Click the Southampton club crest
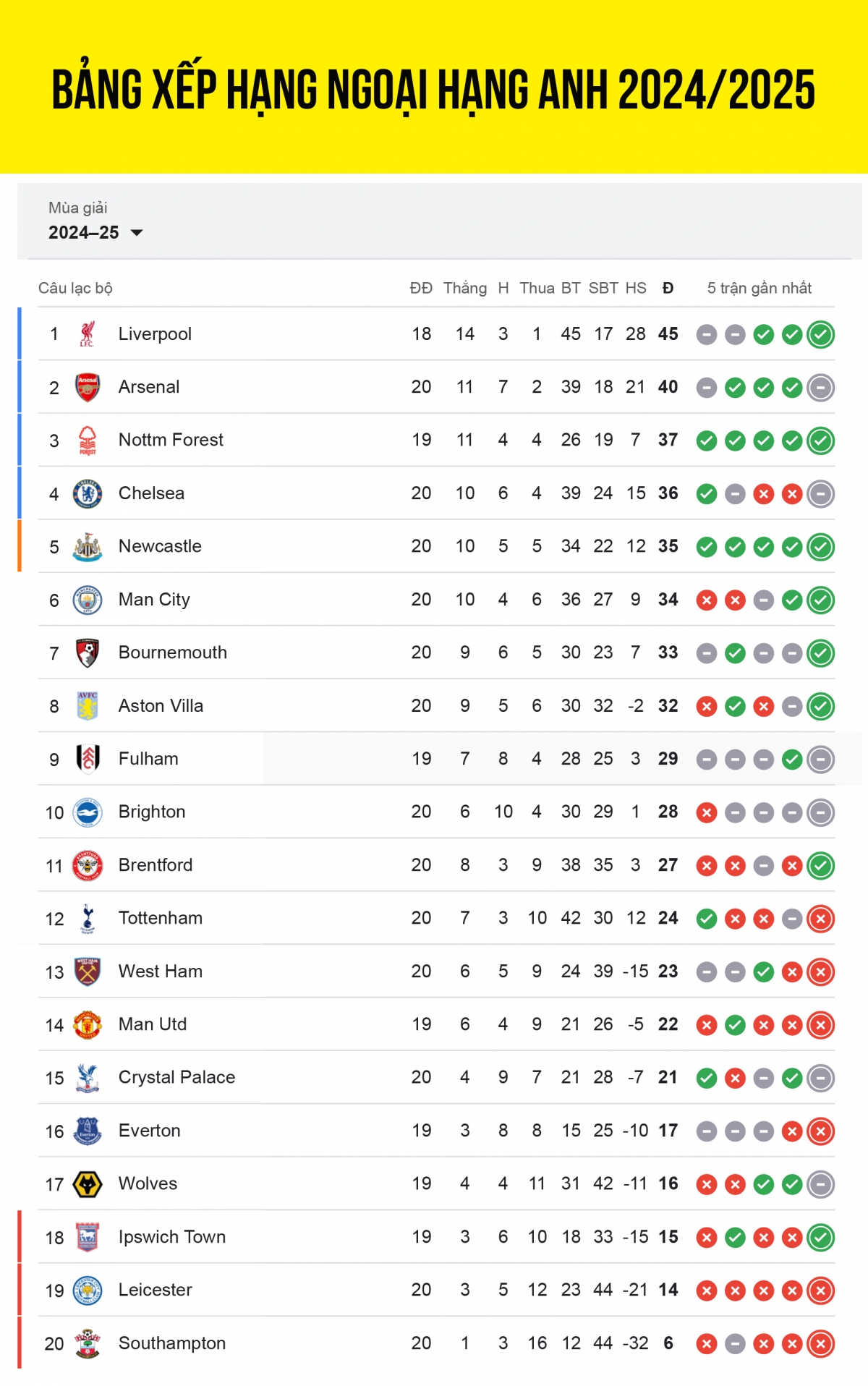 pos(88,1344)
